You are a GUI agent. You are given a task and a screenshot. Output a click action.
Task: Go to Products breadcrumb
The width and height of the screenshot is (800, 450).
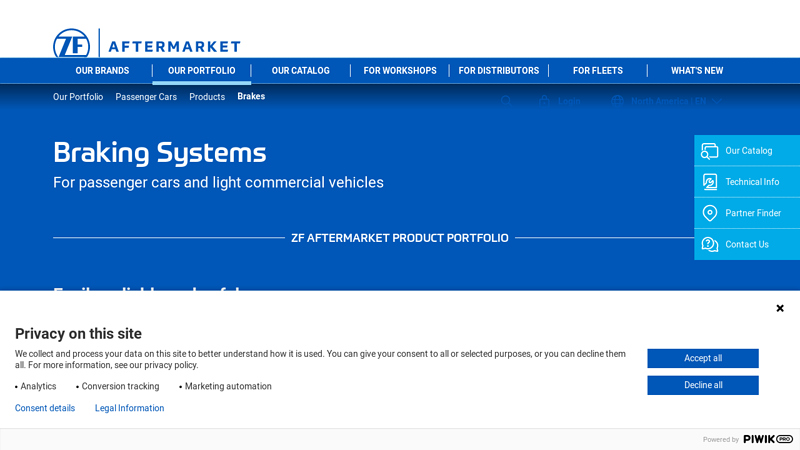click(x=207, y=96)
